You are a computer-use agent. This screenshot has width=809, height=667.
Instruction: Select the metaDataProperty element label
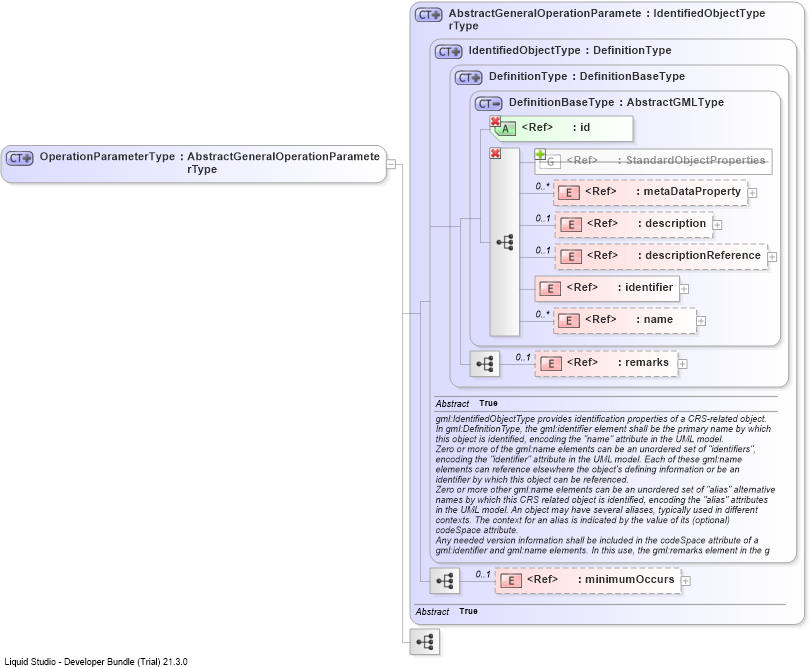pos(692,191)
